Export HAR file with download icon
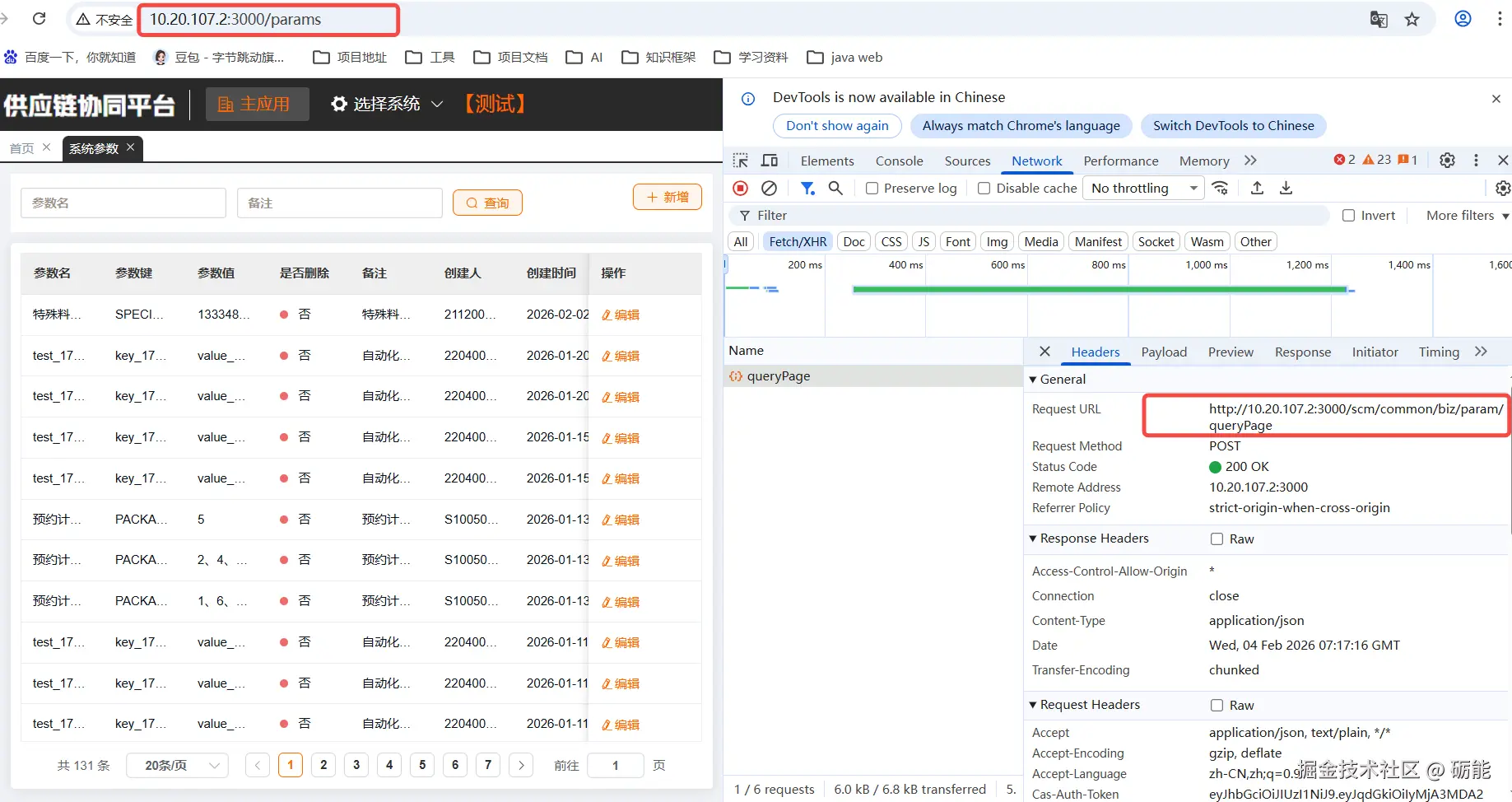This screenshot has width=1512, height=802. (1286, 189)
